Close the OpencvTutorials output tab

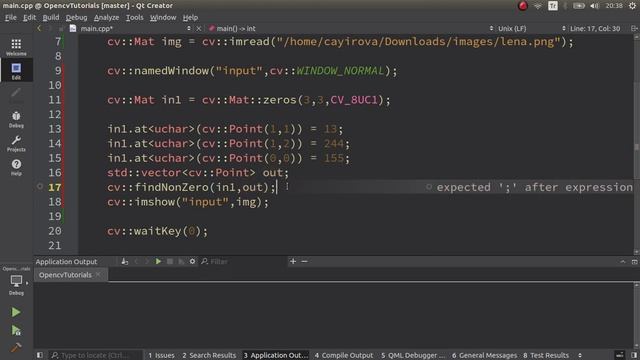click(x=98, y=275)
